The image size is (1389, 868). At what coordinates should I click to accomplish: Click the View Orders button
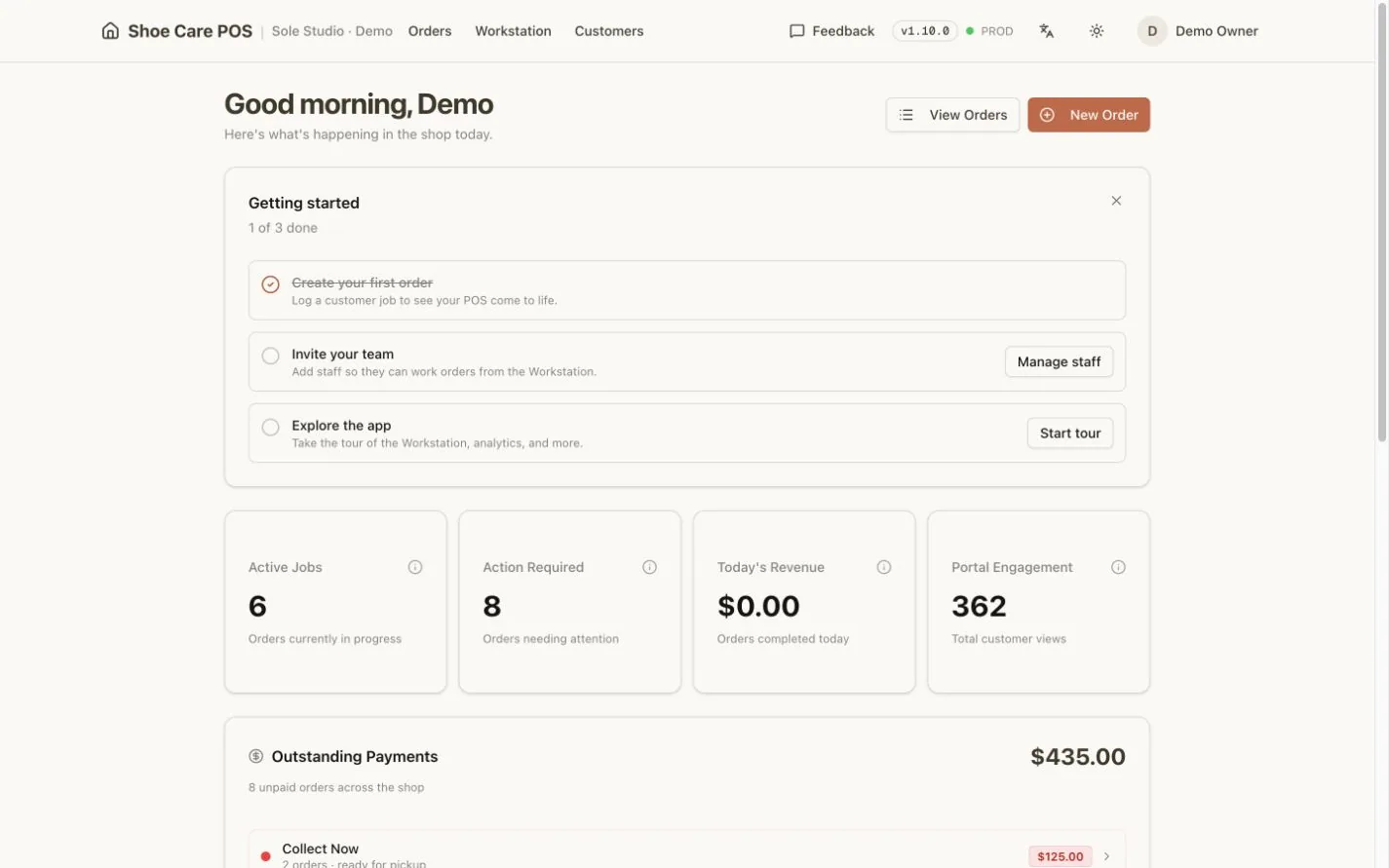pos(952,115)
